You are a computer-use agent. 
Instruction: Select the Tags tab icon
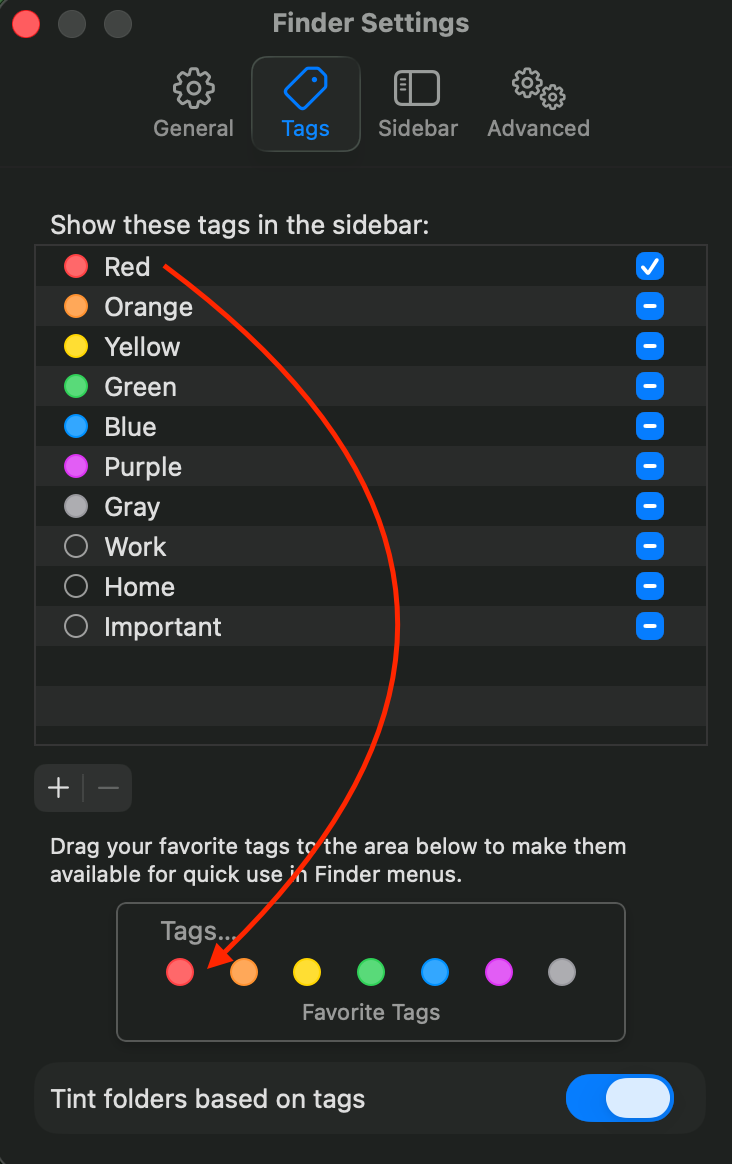305,90
